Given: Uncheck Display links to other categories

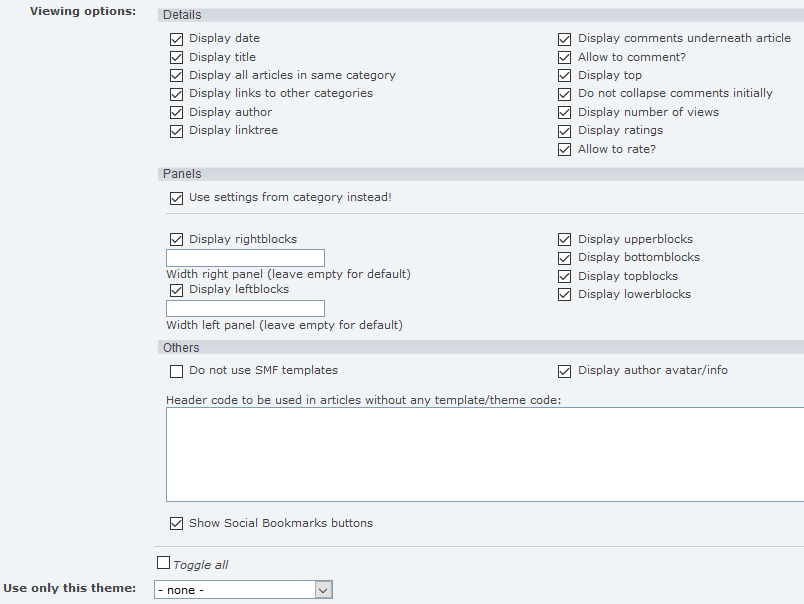Looking at the screenshot, I should pyautogui.click(x=177, y=93).
